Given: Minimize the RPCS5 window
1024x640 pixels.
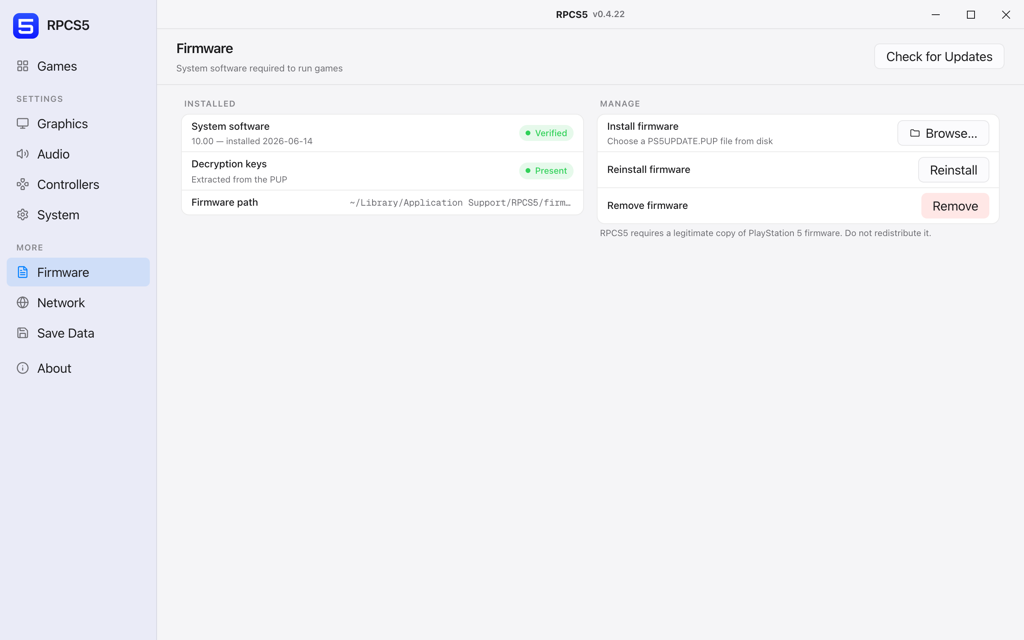Looking at the screenshot, I should [x=935, y=14].
